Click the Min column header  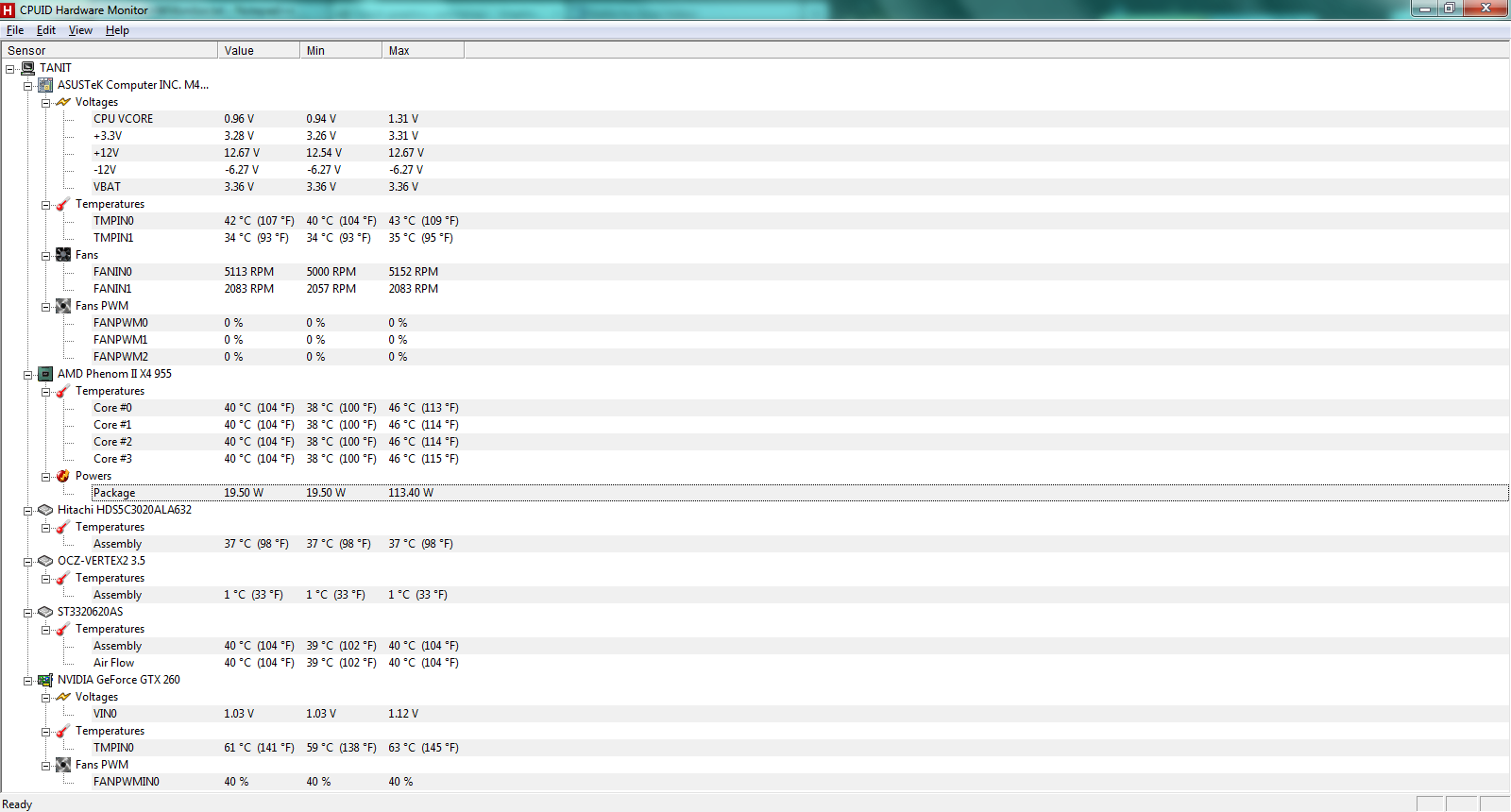(x=341, y=50)
